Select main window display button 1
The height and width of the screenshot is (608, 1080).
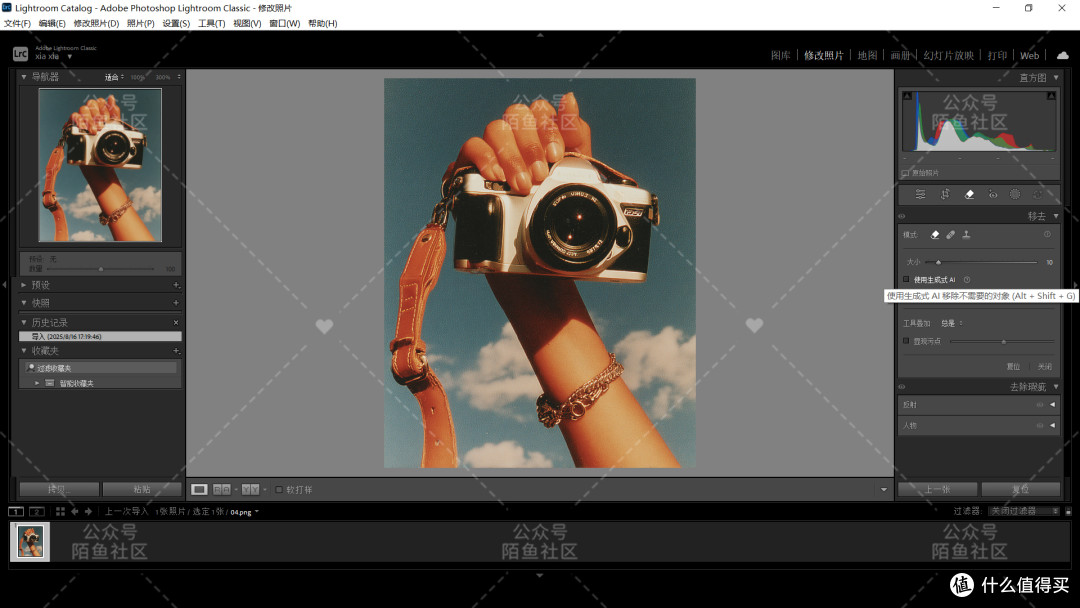(x=16, y=512)
